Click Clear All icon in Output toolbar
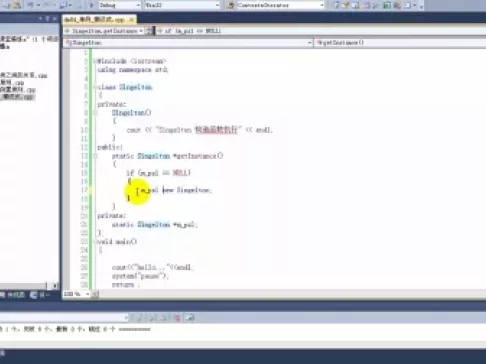486x364 pixels. 177,318
